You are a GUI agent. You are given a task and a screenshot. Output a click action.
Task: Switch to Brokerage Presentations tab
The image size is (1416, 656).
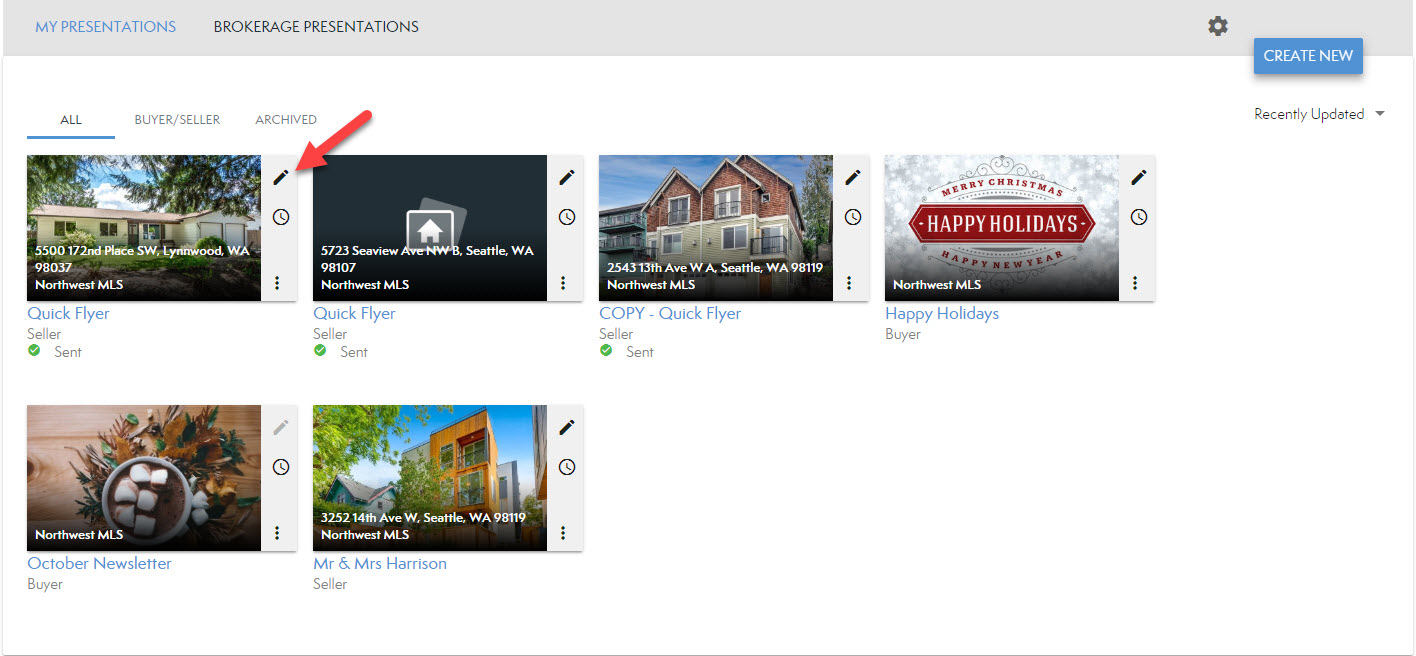point(316,27)
